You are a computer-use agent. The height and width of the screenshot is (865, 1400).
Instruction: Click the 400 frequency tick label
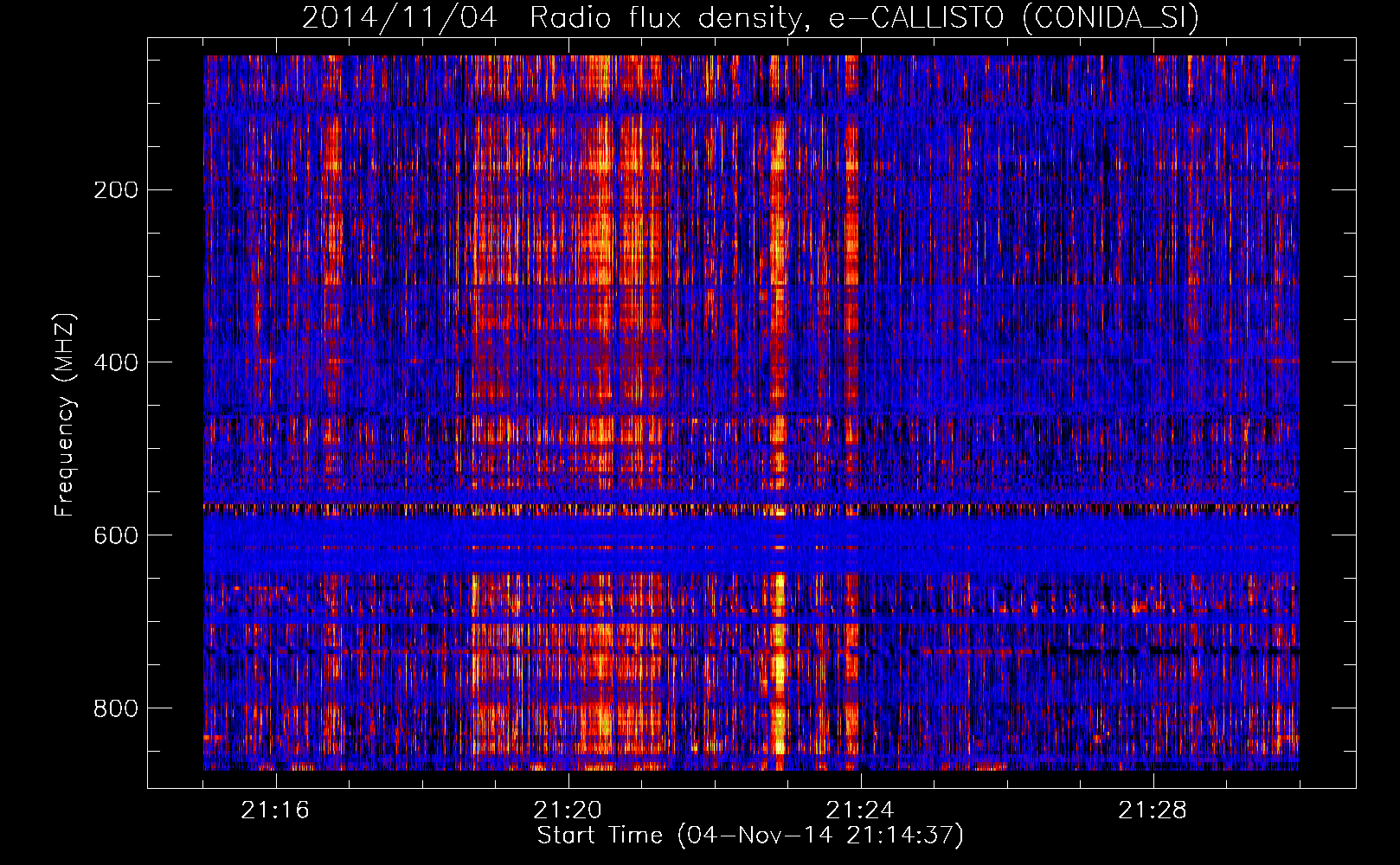tap(116, 362)
